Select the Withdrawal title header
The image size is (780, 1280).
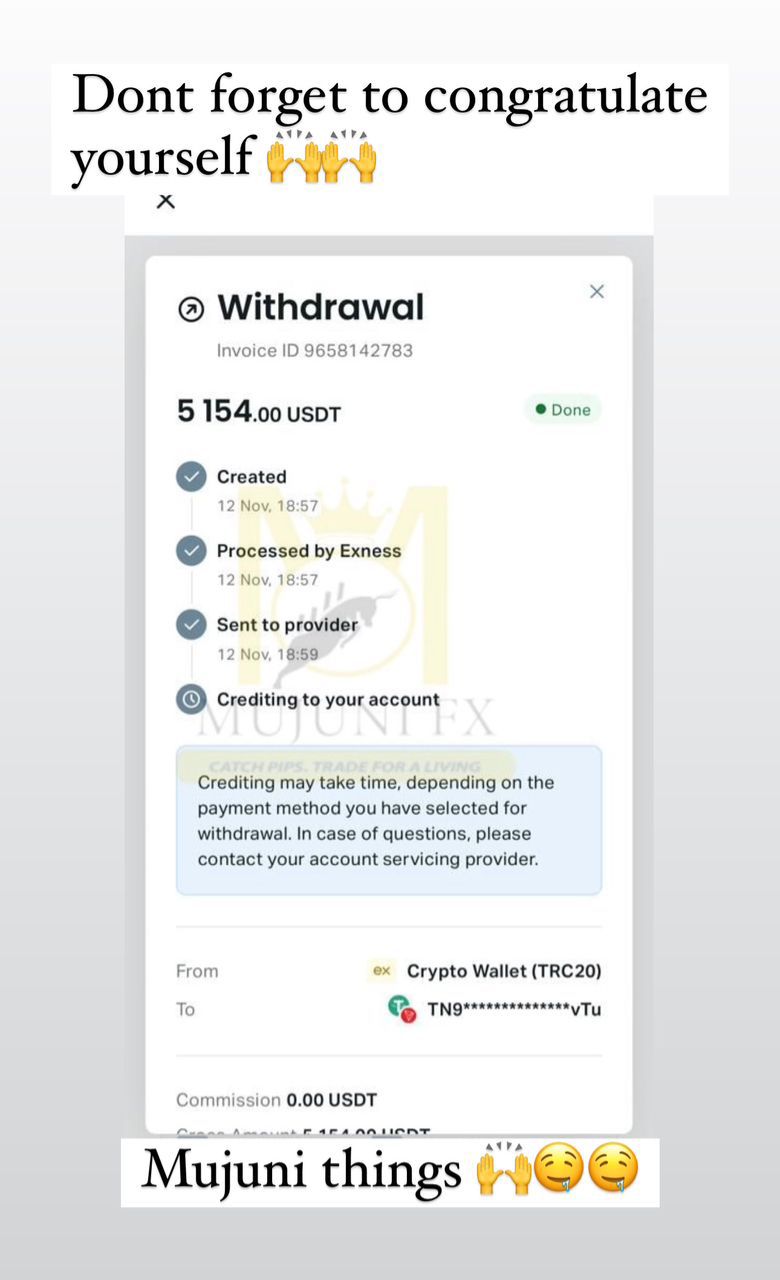pos(320,307)
